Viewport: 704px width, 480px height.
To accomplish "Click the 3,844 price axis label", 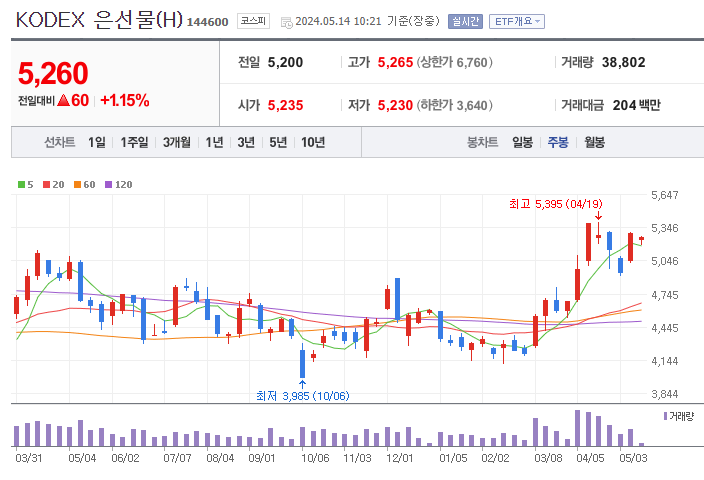I will click(x=664, y=394).
